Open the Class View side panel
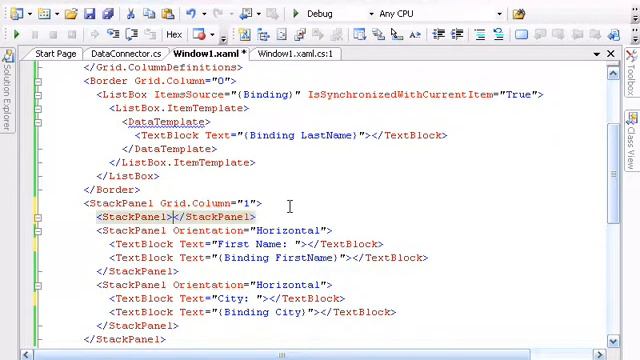Viewport: 640px width, 360px height. [632, 141]
